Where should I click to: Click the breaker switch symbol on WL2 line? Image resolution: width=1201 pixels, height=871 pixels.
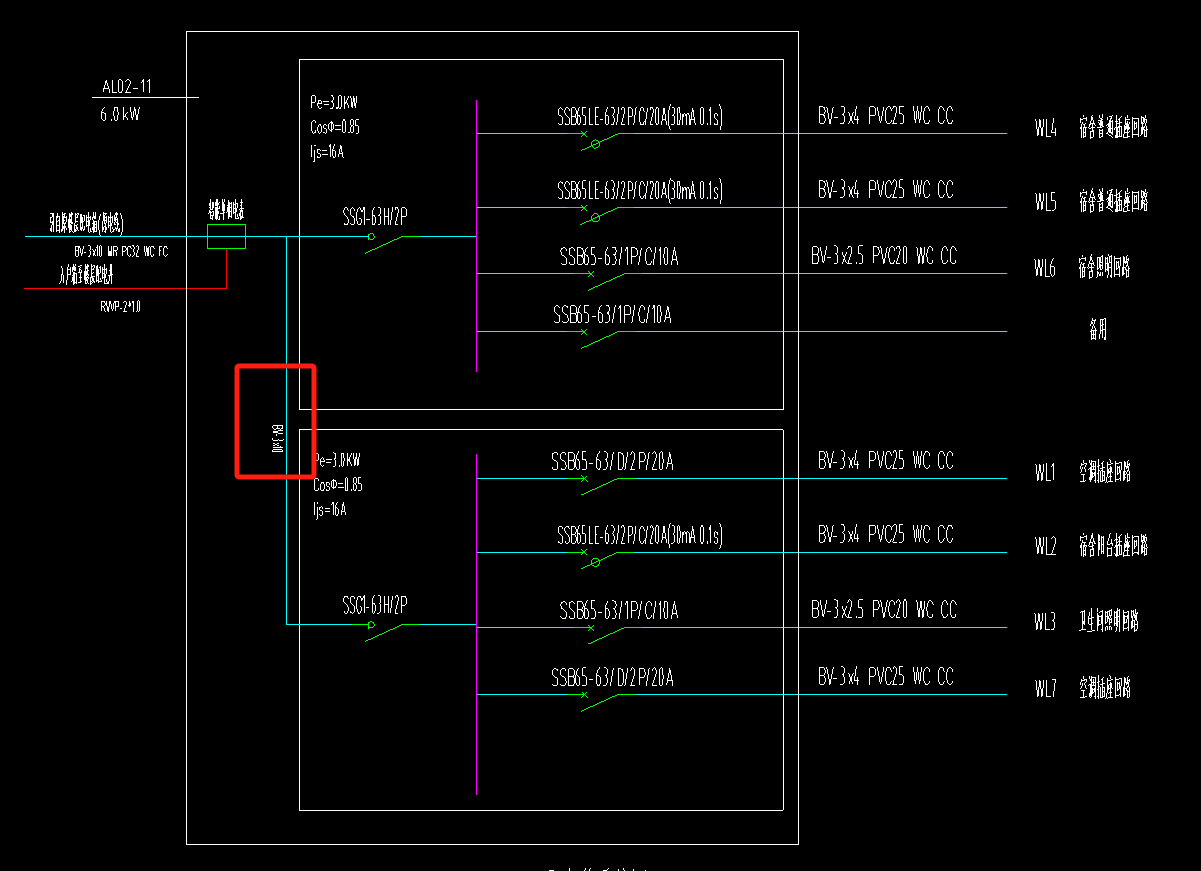[602, 560]
